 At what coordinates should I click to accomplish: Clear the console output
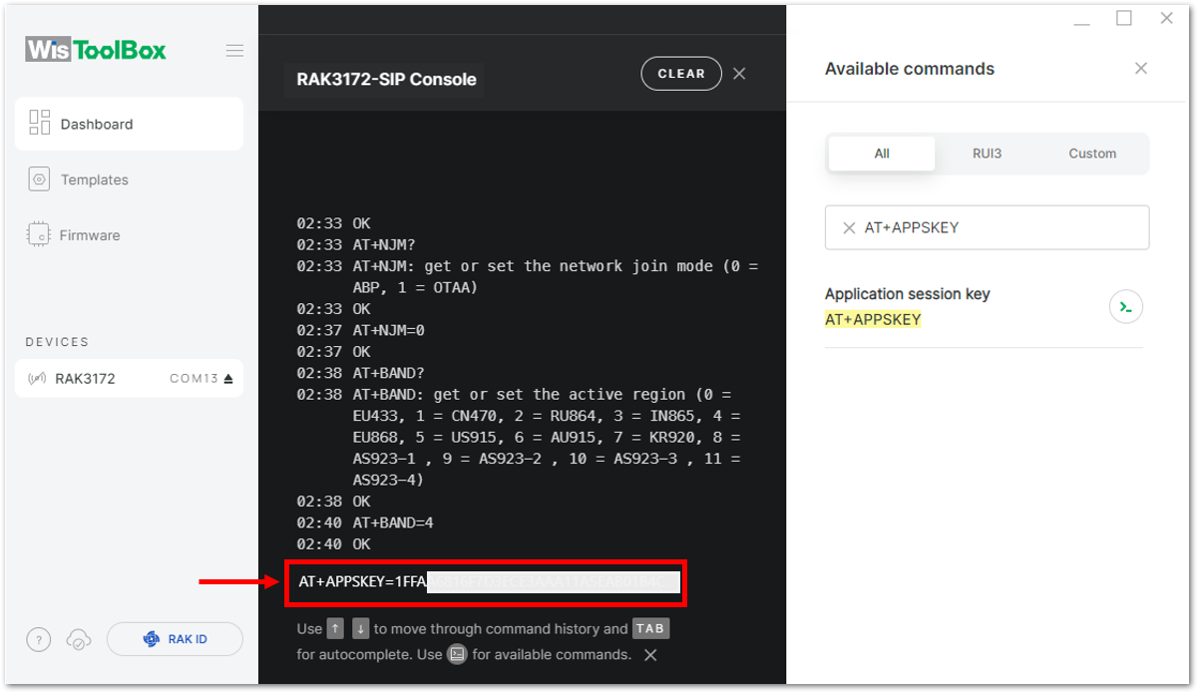click(682, 73)
